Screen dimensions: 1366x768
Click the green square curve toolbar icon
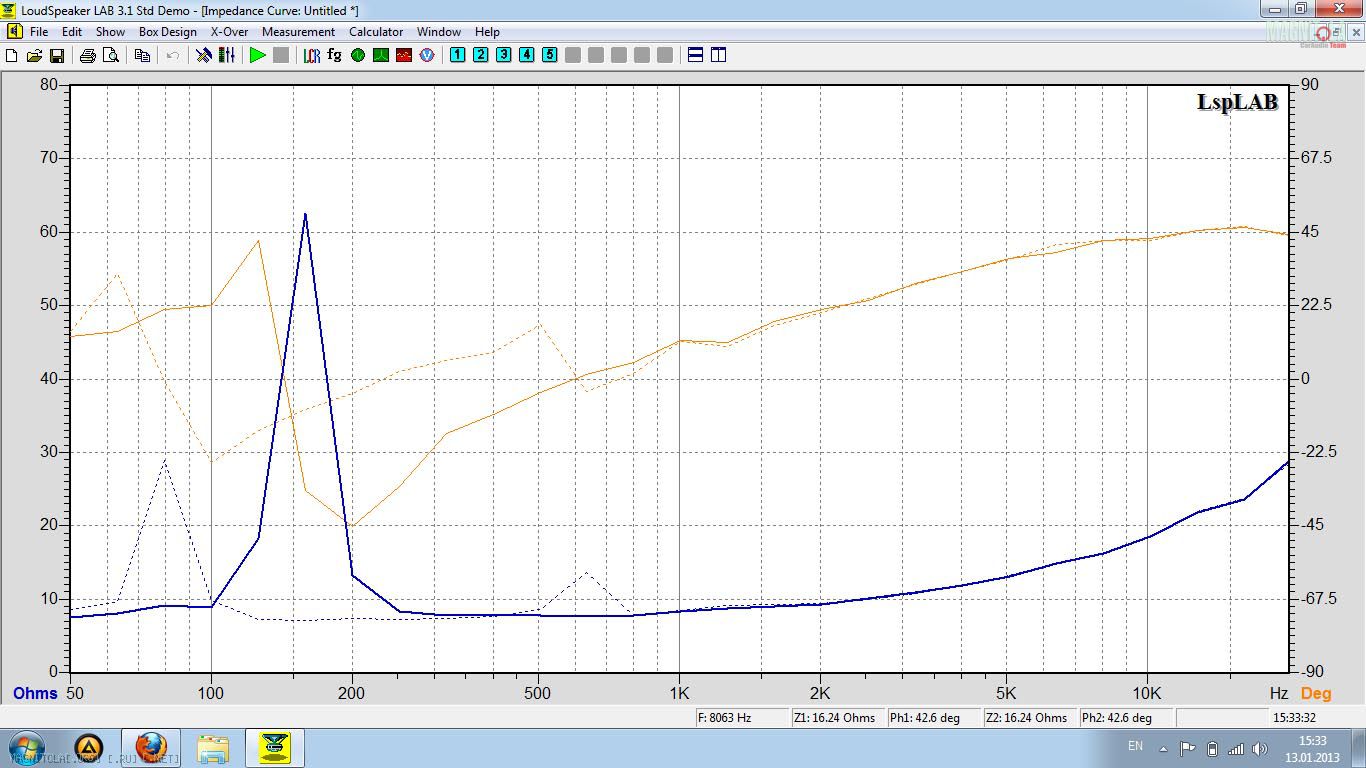click(381, 55)
